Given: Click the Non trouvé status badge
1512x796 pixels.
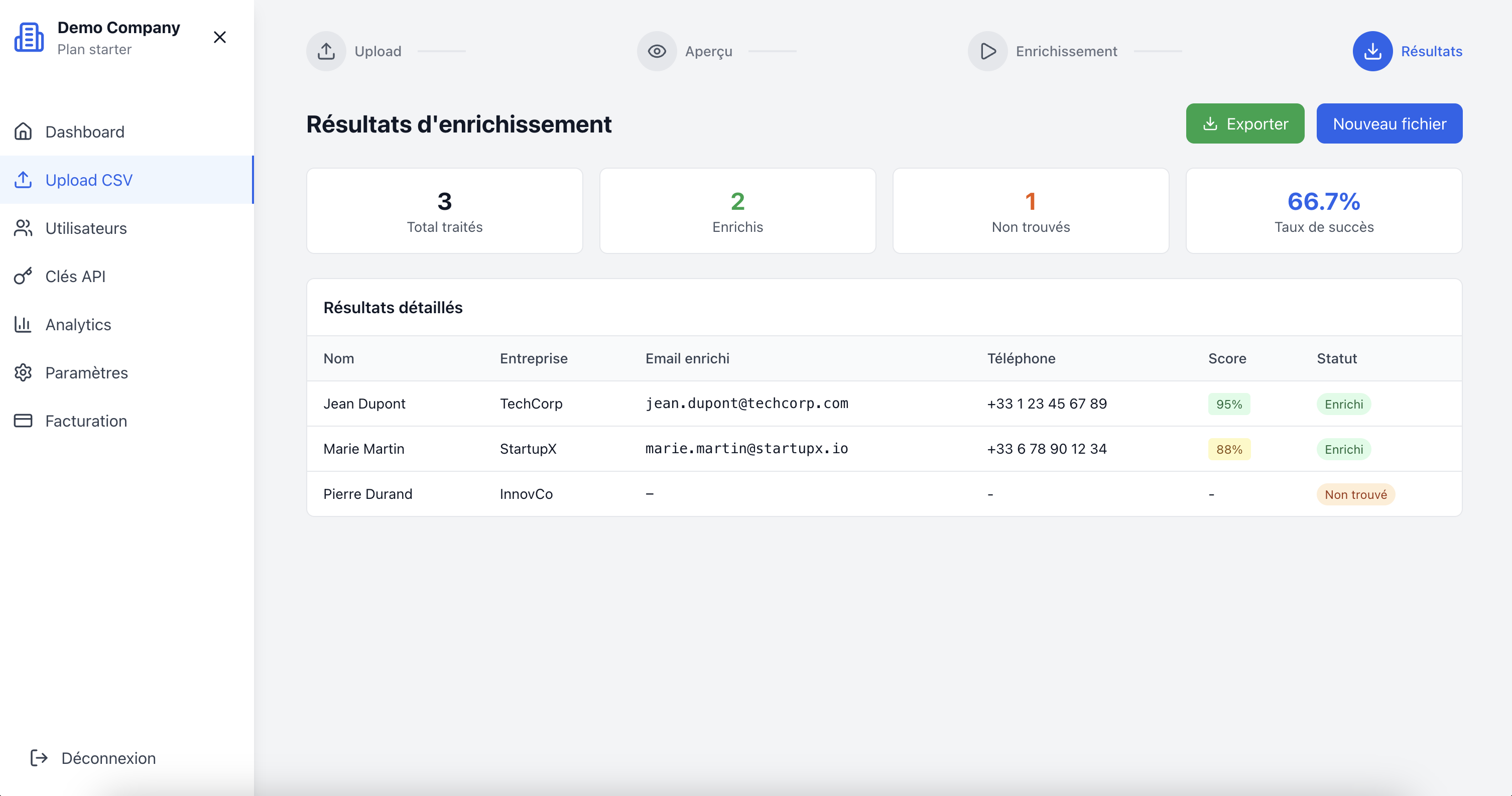Looking at the screenshot, I should pos(1355,494).
